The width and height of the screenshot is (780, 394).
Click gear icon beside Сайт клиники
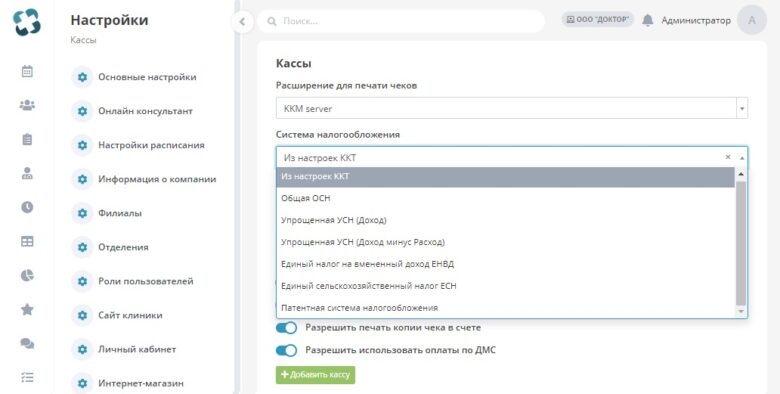tap(83, 315)
